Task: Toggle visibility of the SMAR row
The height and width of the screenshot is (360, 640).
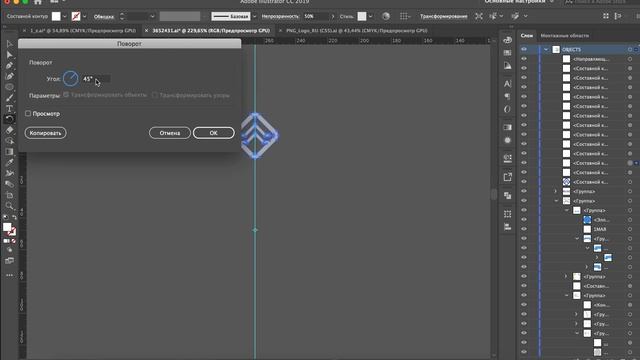Action: tap(524, 229)
